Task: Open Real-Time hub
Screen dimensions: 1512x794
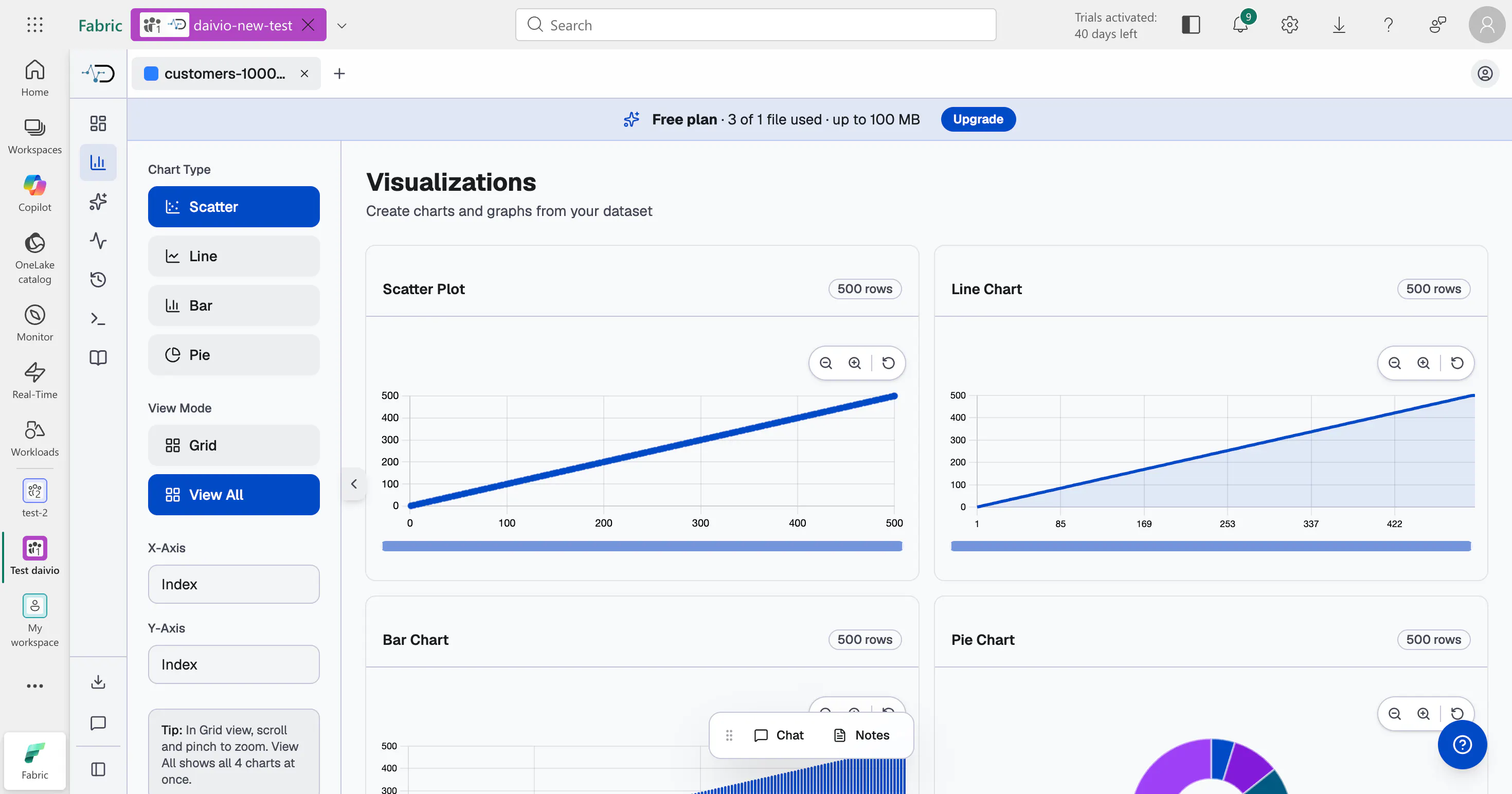Action: coord(34,380)
